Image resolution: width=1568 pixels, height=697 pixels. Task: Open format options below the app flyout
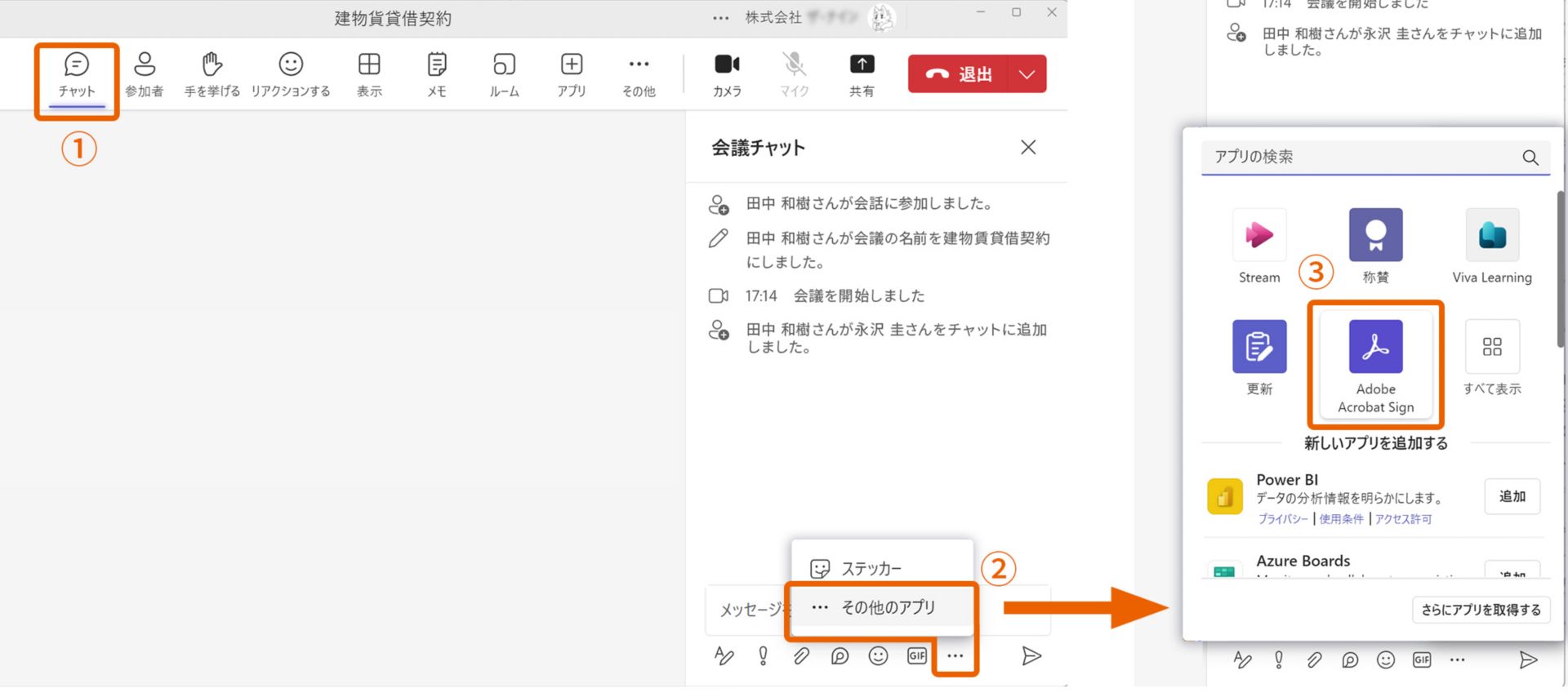point(1242,659)
